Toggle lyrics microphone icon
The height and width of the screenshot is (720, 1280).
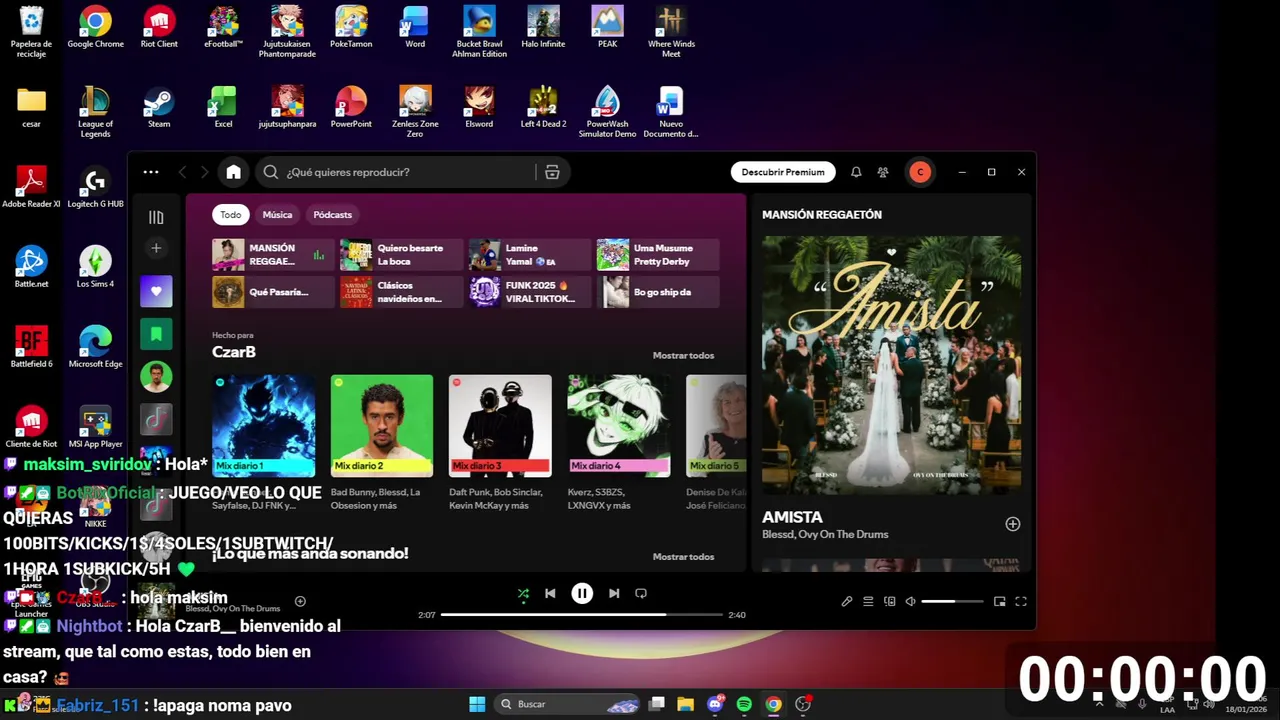click(847, 601)
